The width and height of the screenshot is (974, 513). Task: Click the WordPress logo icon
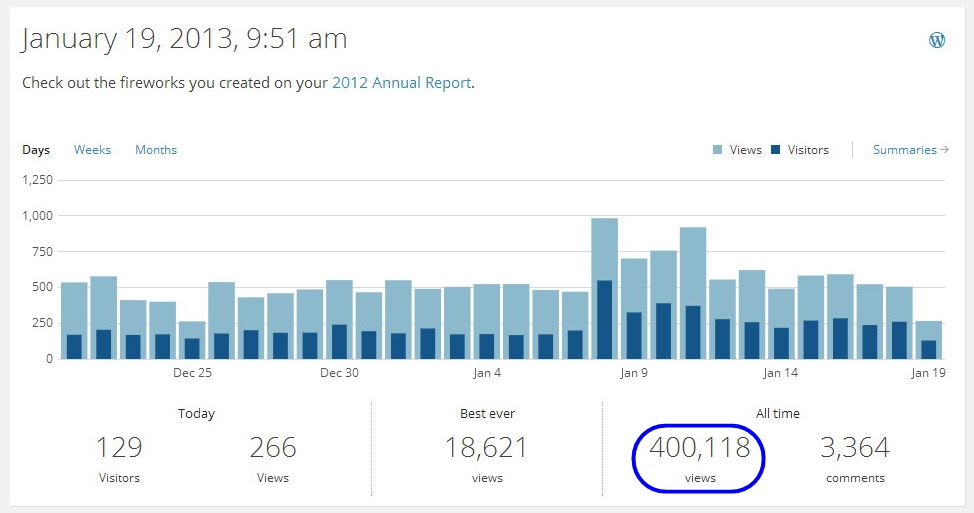tap(937, 40)
